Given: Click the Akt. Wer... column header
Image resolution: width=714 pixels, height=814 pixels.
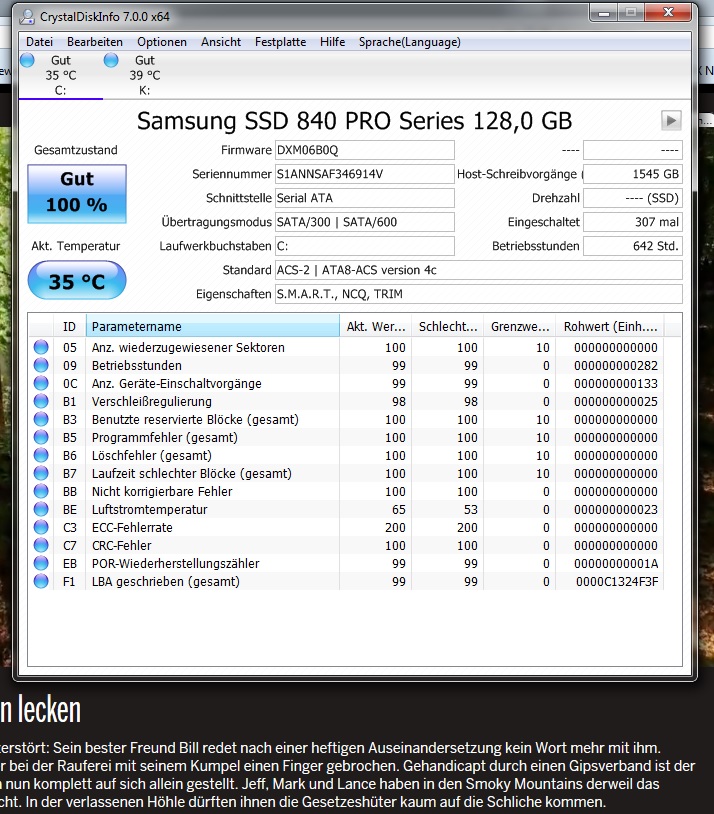Looking at the screenshot, I should [375, 327].
